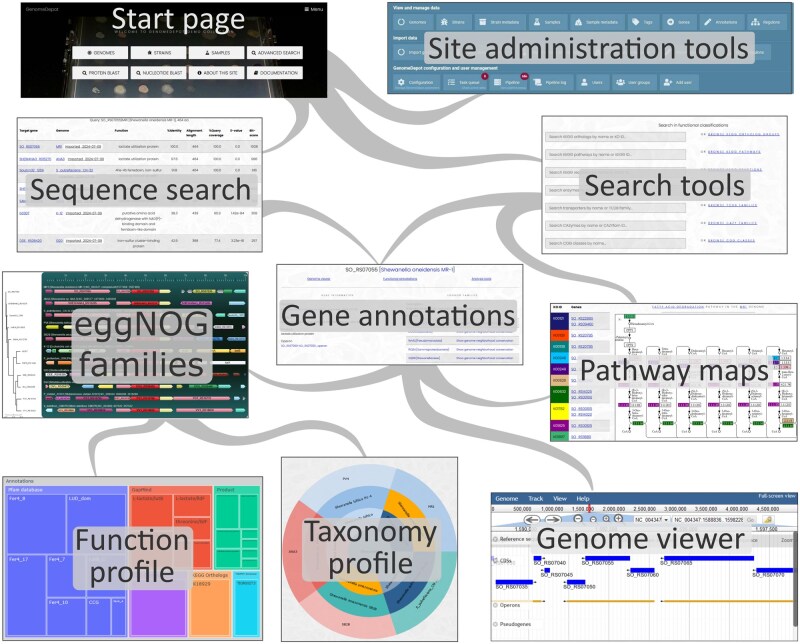The image size is (800, 644).
Task: Open Annotations with the pencil icon
Action: coord(720,22)
